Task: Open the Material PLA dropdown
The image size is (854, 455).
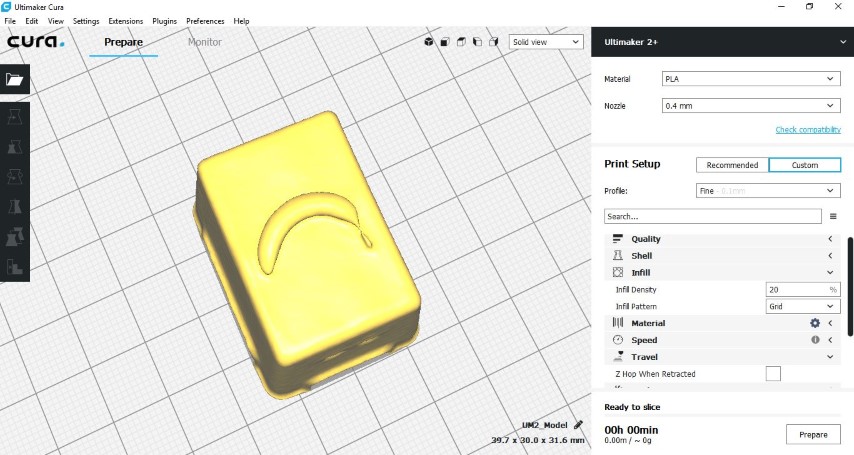Action: (751, 79)
